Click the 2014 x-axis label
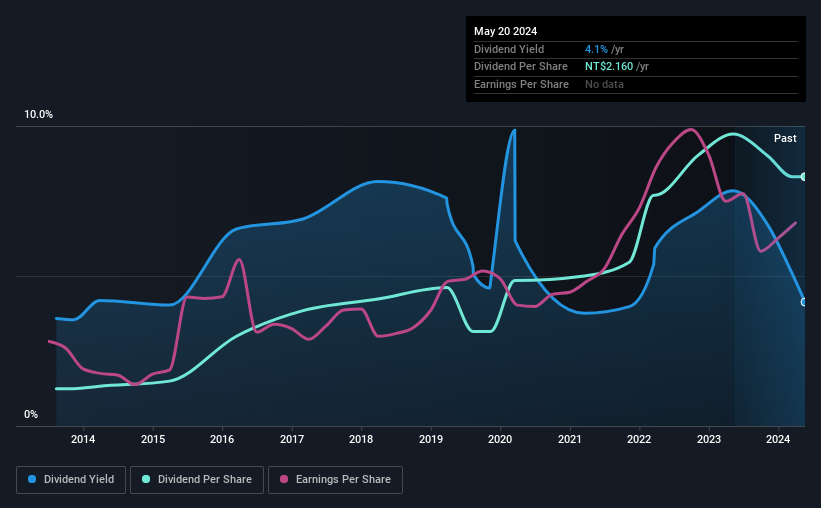The image size is (821, 508). point(83,439)
